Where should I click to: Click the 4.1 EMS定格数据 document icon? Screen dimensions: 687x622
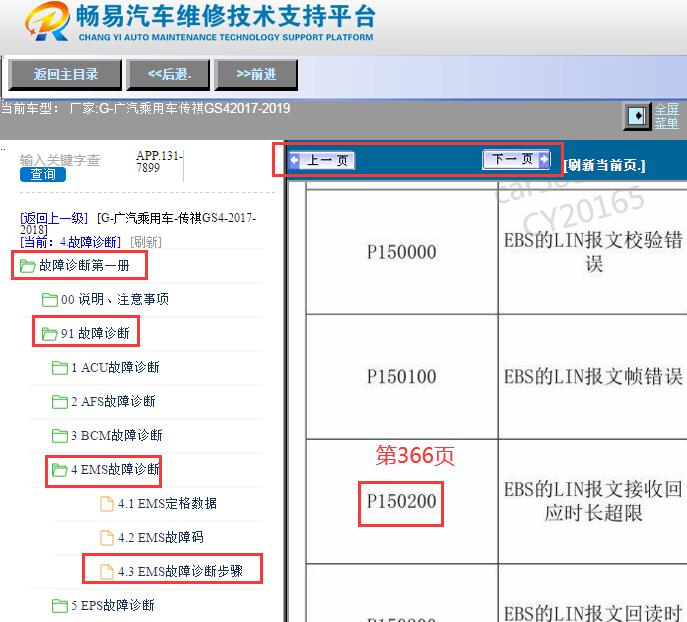click(x=107, y=504)
